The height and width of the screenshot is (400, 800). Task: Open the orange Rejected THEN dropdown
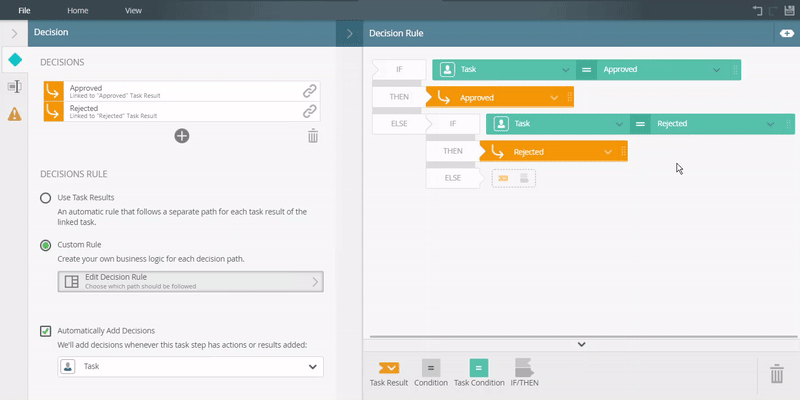click(x=606, y=151)
